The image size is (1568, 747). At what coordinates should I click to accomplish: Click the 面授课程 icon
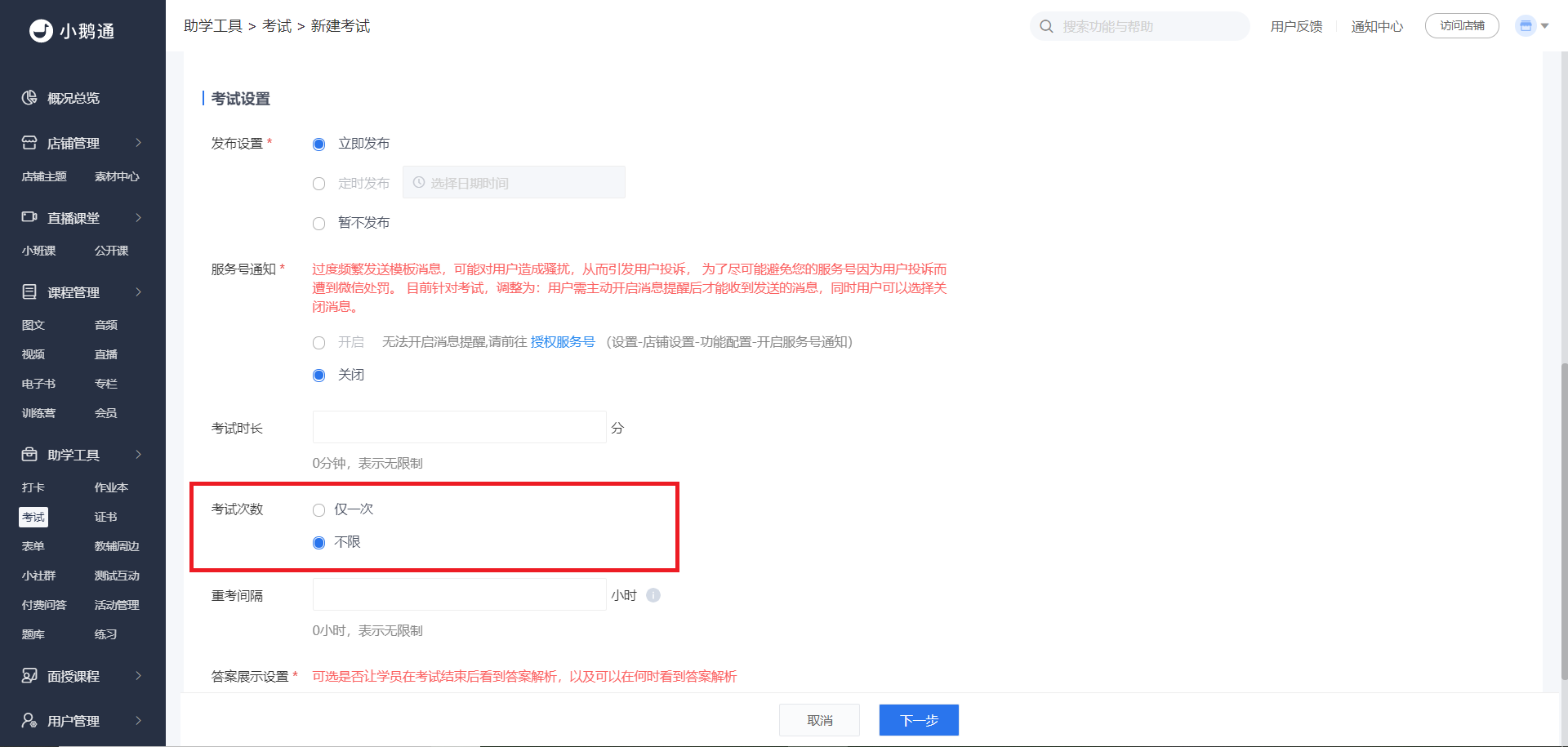pos(29,675)
